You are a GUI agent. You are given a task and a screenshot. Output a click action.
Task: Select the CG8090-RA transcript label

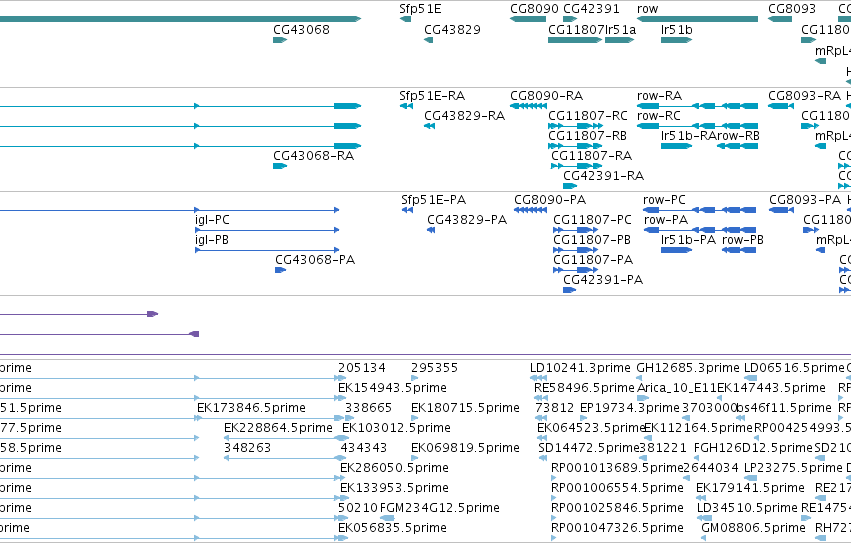coord(547,96)
